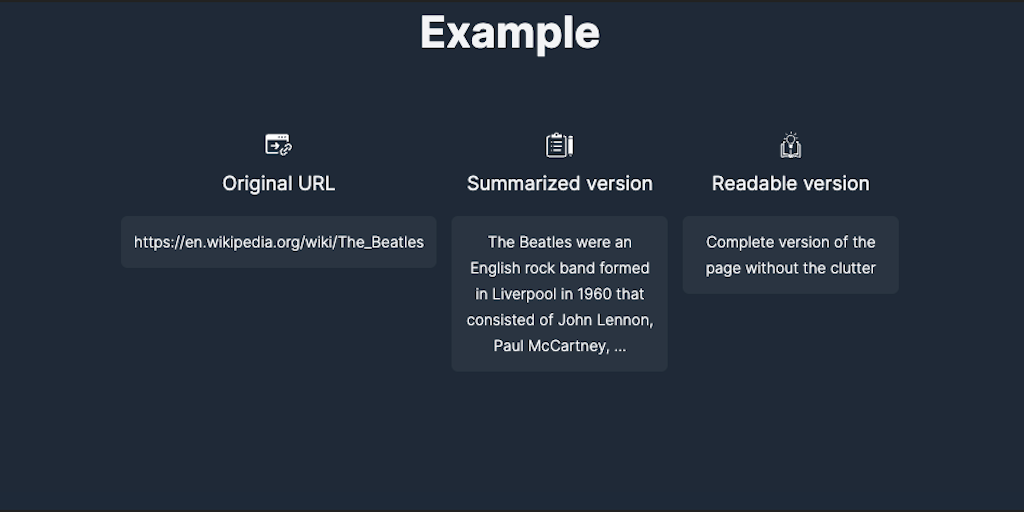Click "English rock band formed" text line
The image size is (1024, 512).
coord(559,268)
